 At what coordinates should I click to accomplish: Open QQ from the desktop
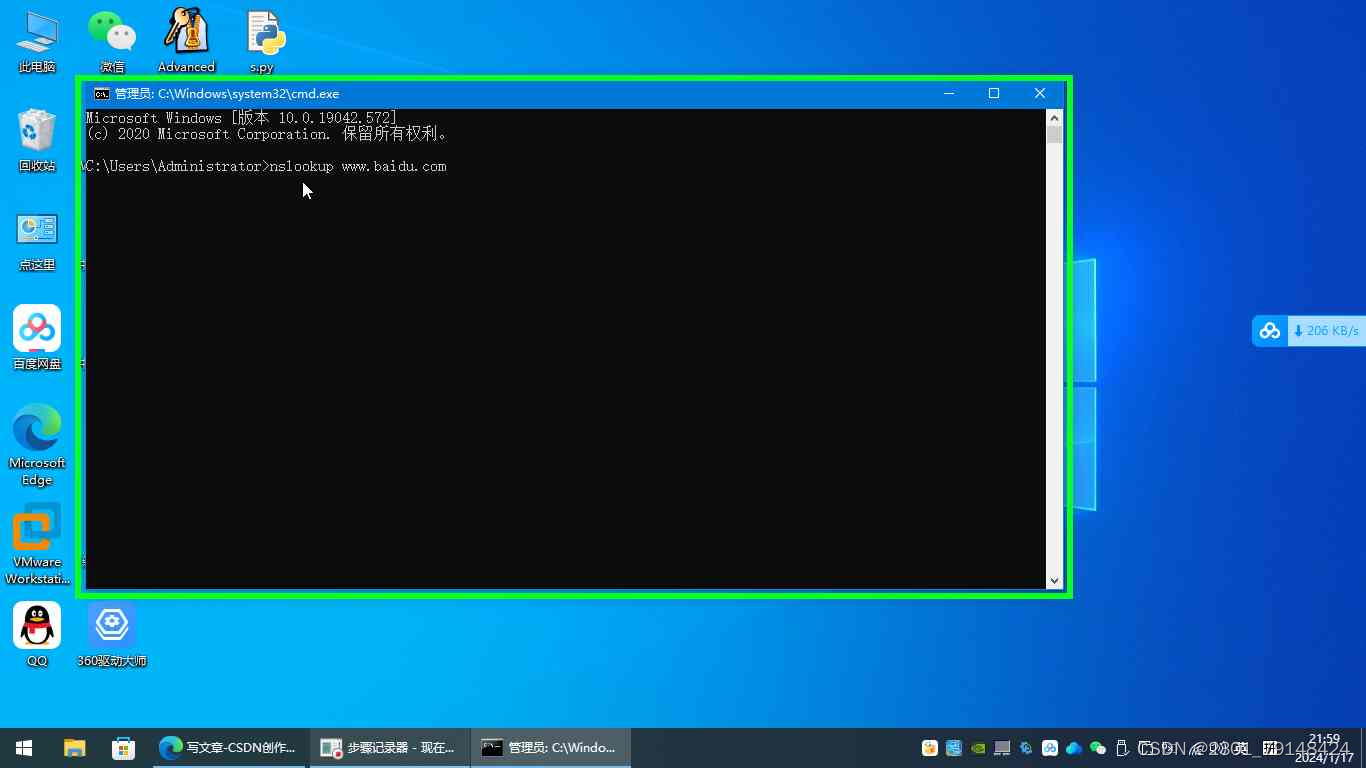click(37, 620)
